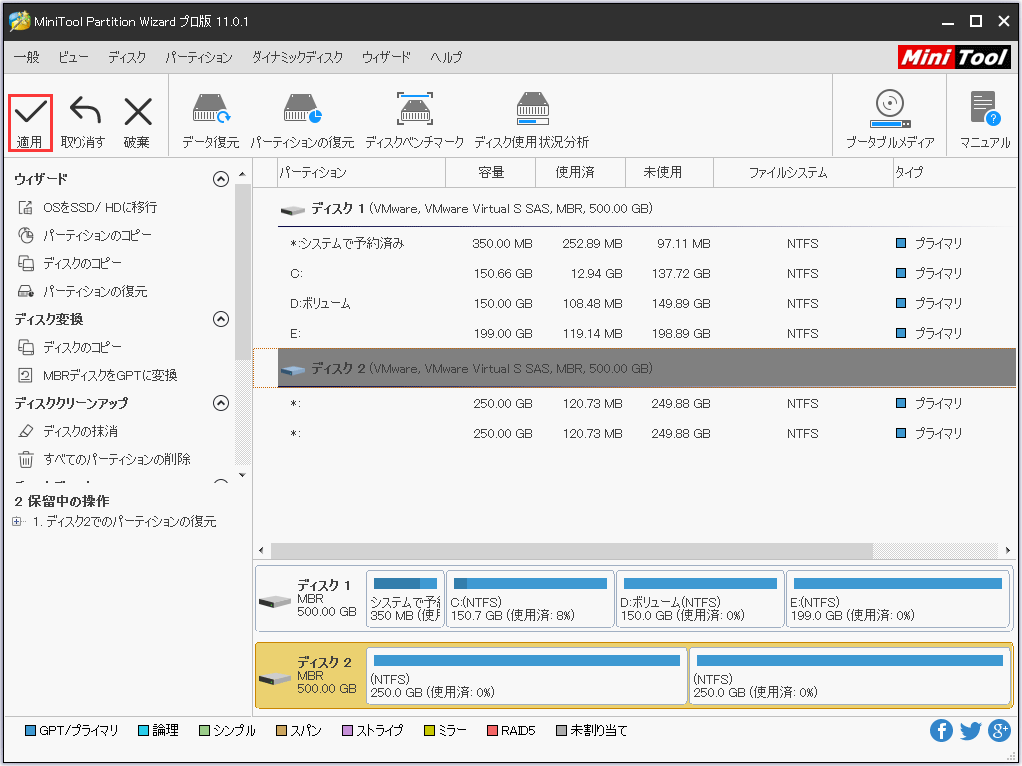Open MiniTool Facebook page icon
This screenshot has width=1022, height=766.
click(x=941, y=731)
